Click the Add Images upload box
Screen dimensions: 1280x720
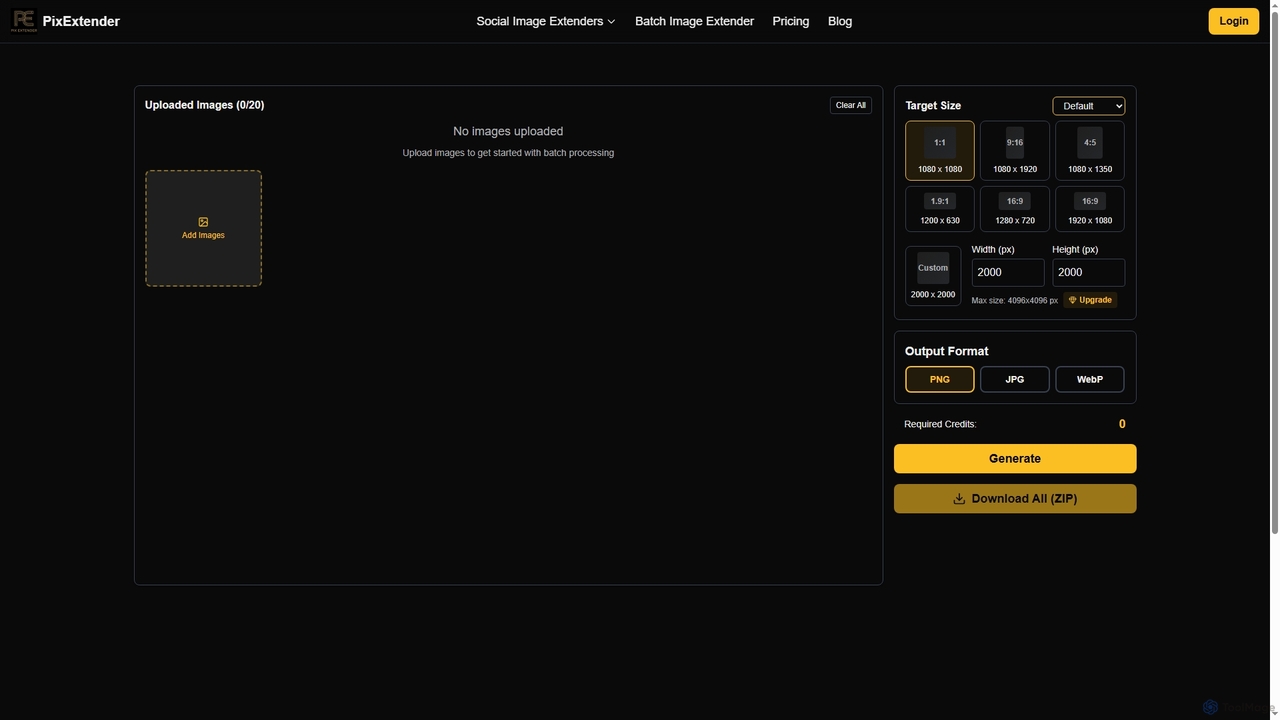[x=203, y=228]
